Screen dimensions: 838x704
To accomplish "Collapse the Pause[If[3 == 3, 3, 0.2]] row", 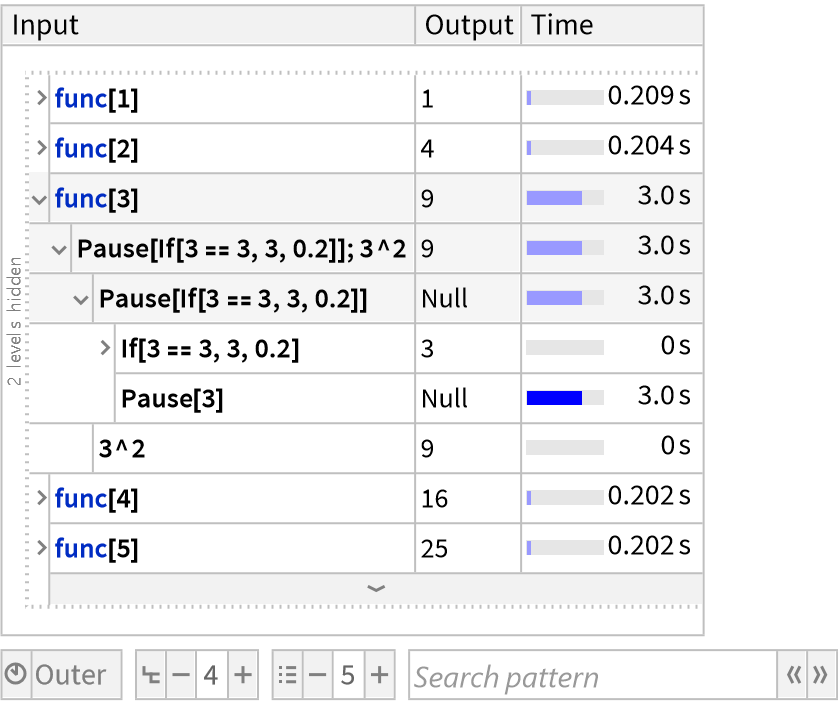I will click(82, 299).
